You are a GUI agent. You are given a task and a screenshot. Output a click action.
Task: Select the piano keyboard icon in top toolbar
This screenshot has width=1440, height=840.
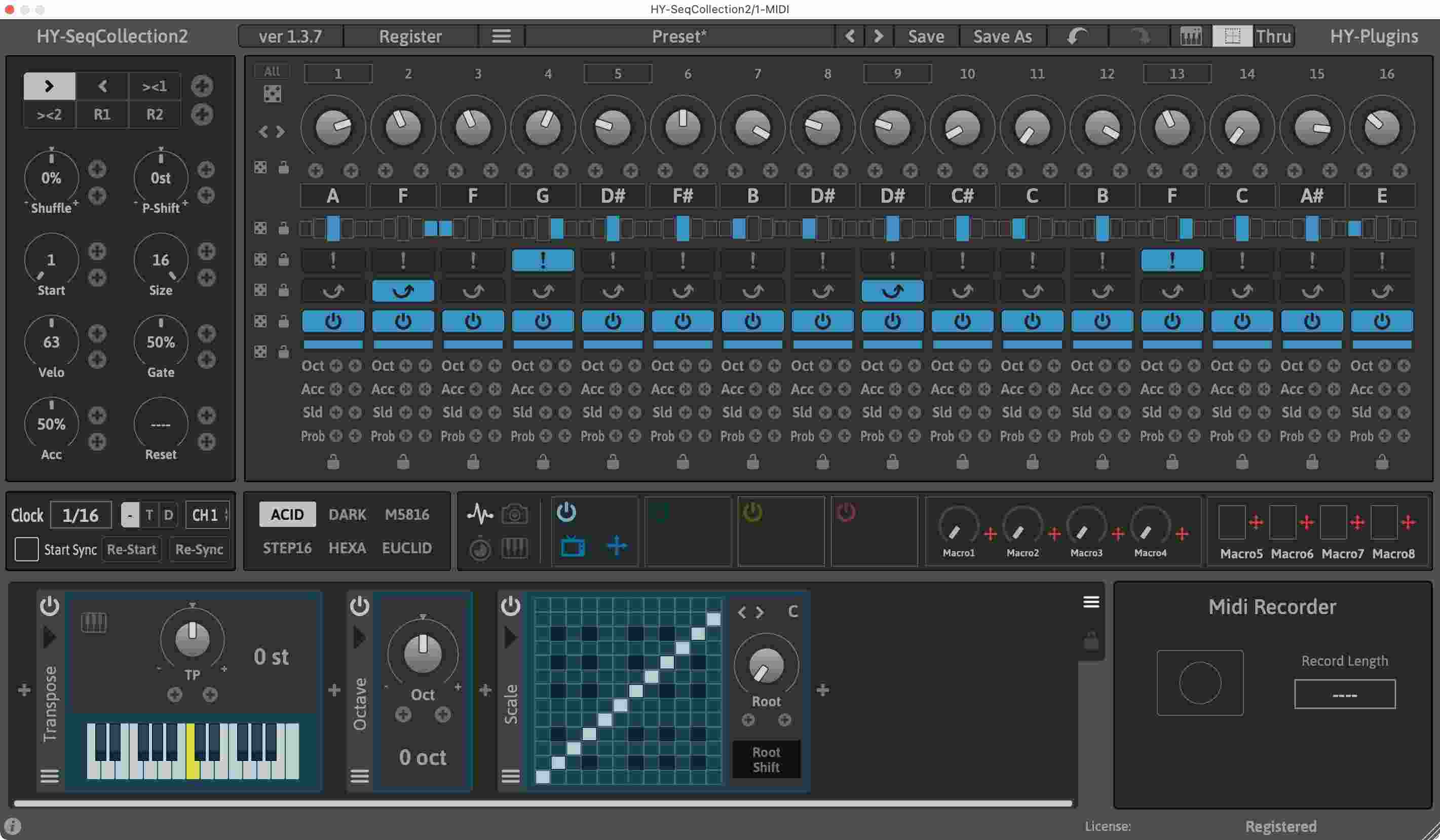coord(1189,36)
